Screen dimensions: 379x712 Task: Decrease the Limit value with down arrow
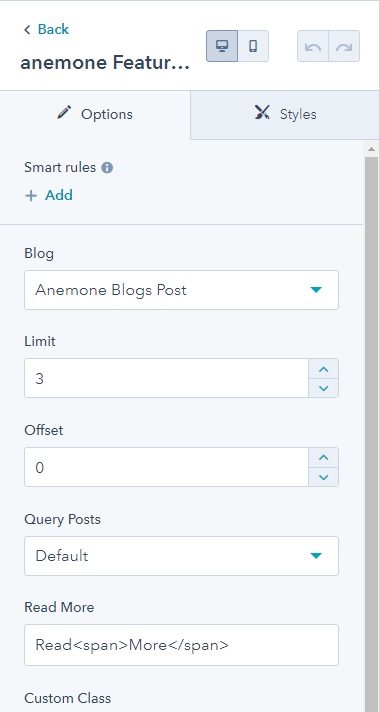[324, 388]
